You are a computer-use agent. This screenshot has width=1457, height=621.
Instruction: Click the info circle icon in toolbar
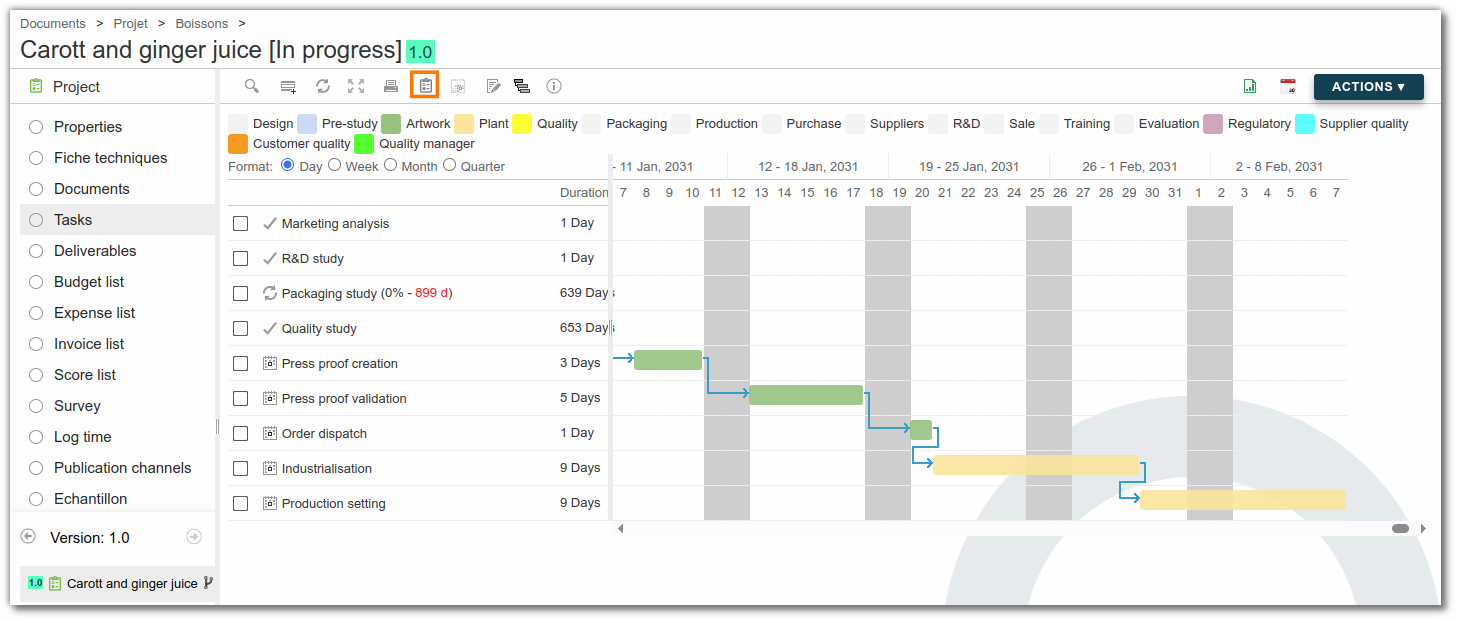coord(554,86)
